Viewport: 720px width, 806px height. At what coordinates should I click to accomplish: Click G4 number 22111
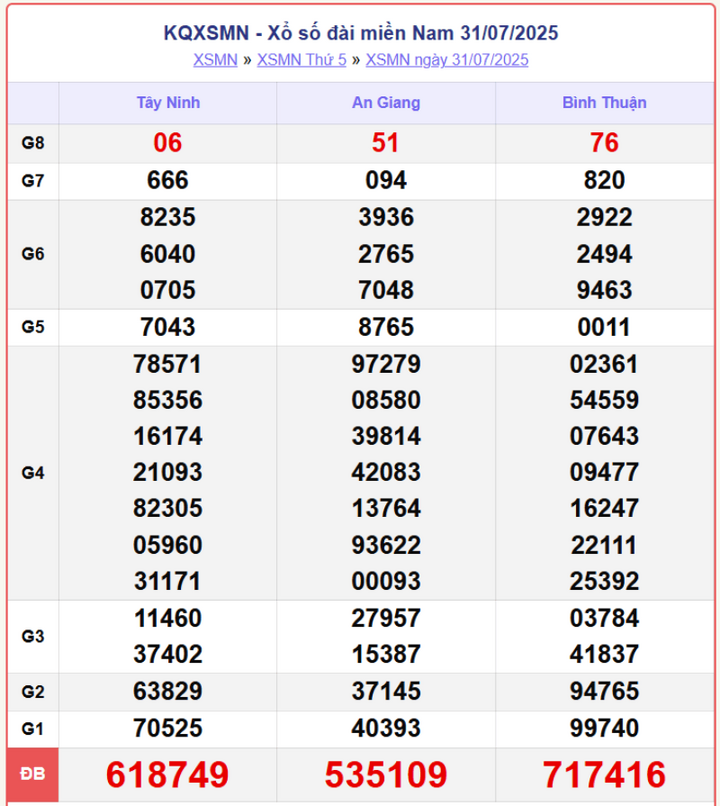(x=604, y=545)
